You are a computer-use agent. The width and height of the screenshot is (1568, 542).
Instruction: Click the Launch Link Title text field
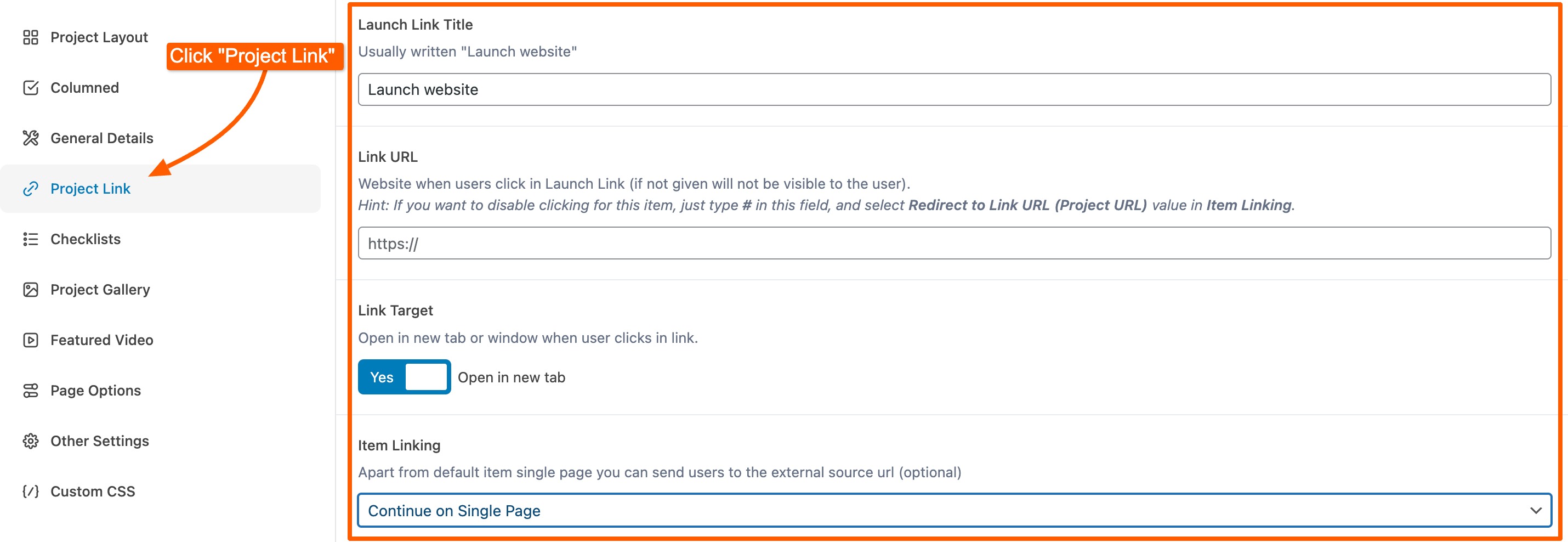pos(953,90)
